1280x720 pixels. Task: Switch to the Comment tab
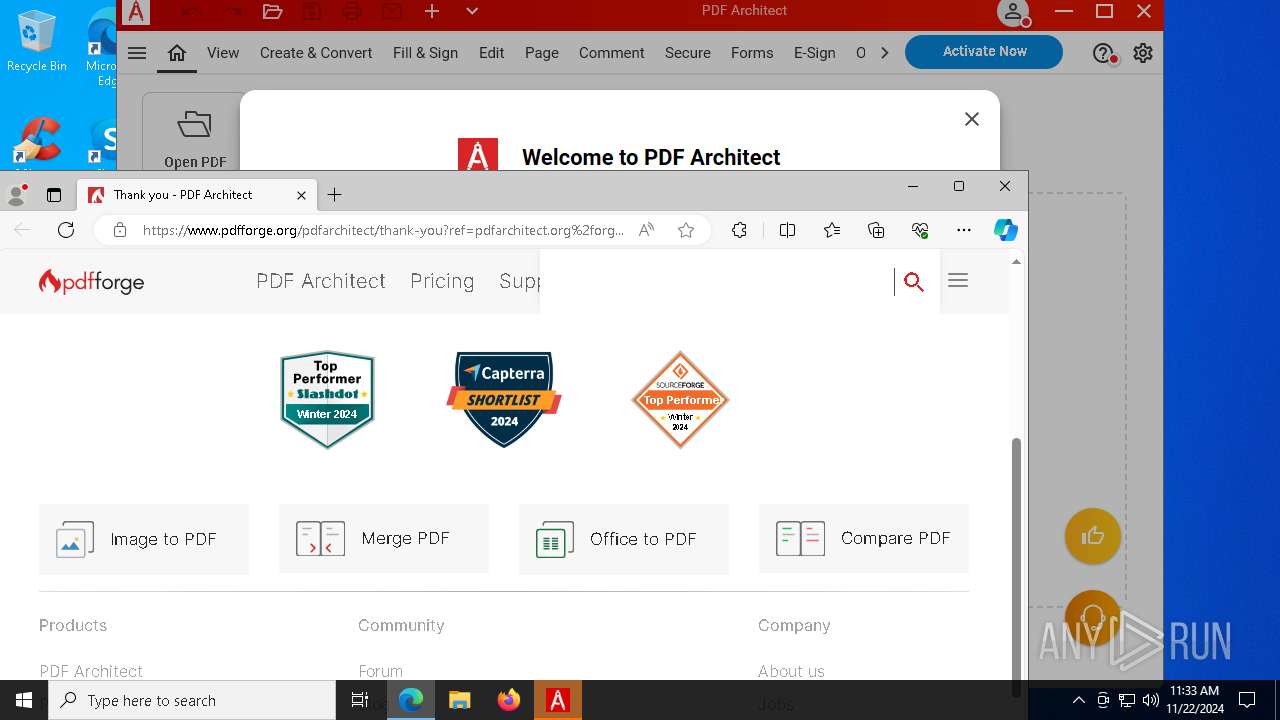[611, 53]
